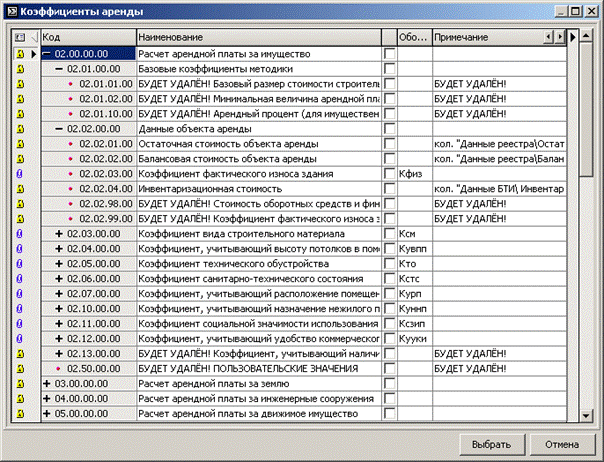The height and width of the screenshot is (462, 604).
Task: Click the black right-arrow panel icon in header
Action: (x=573, y=37)
